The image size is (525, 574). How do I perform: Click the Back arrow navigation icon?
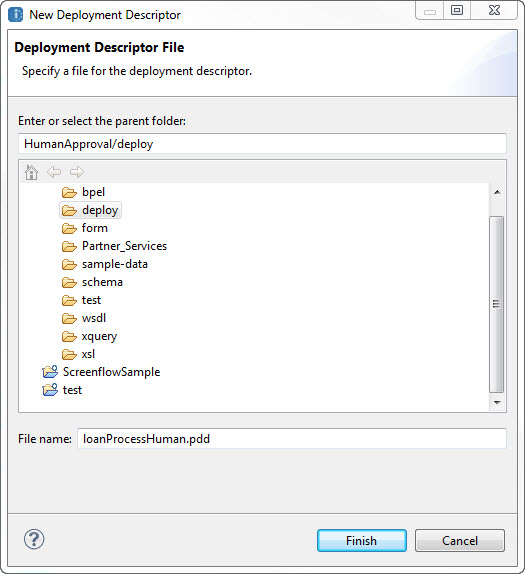[x=54, y=172]
